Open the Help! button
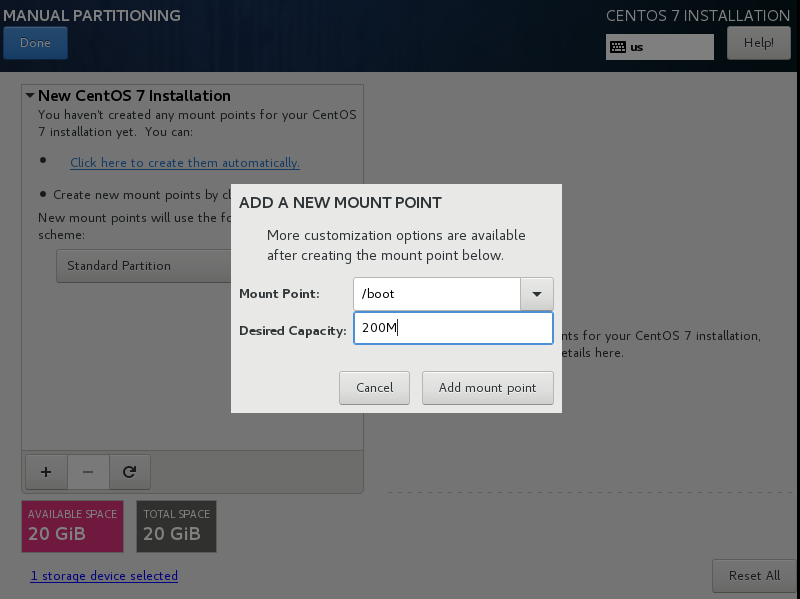 pos(759,43)
